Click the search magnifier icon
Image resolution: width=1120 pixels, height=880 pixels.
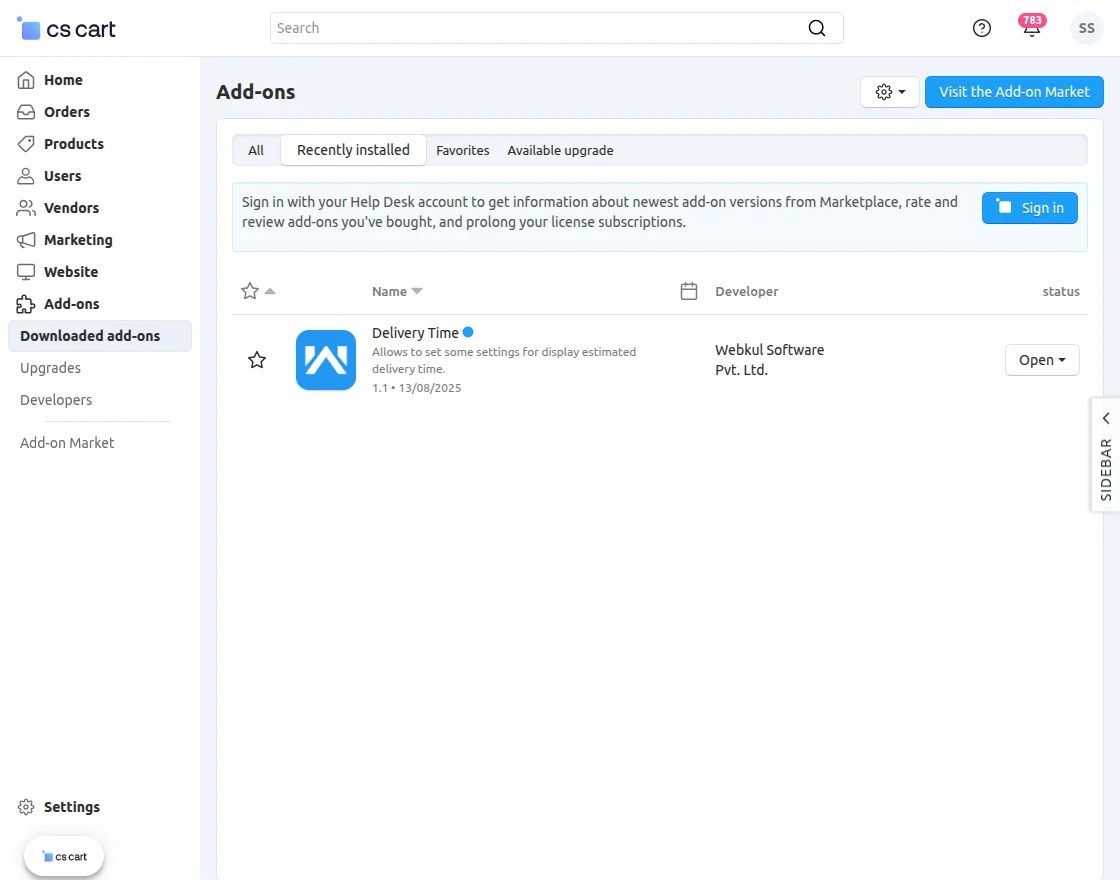(x=816, y=28)
